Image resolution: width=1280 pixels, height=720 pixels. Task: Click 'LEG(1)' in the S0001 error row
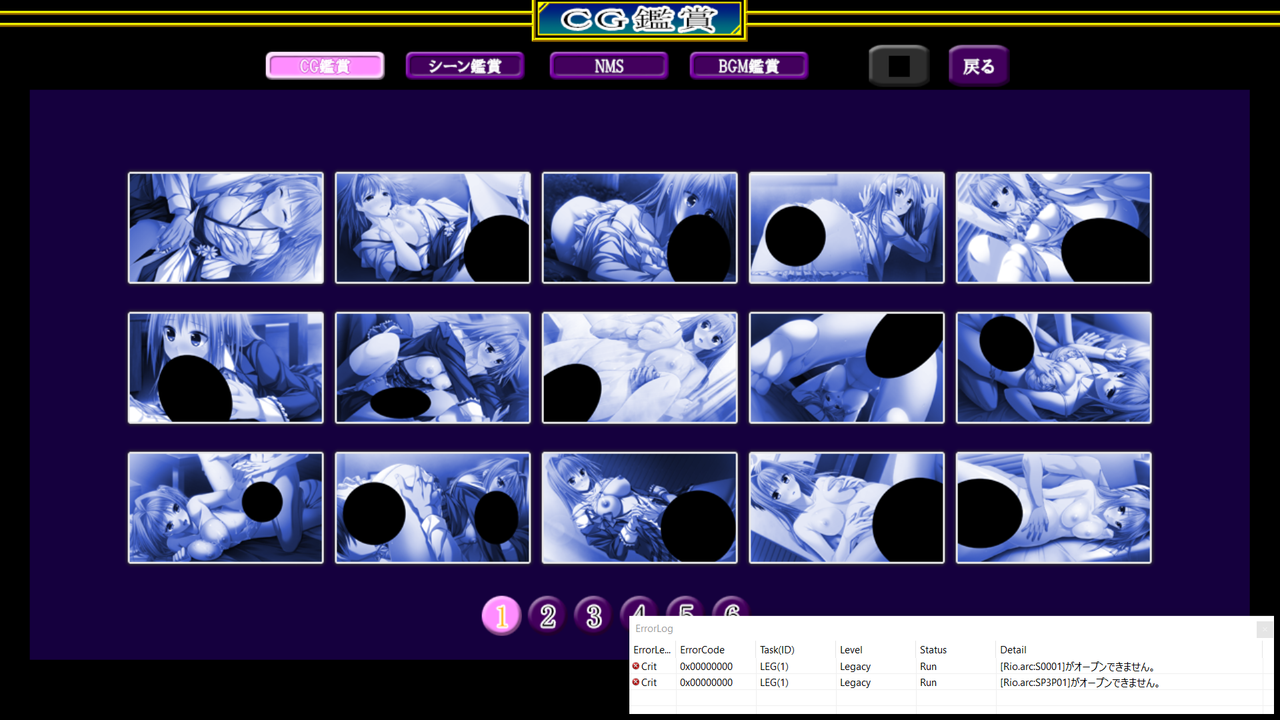[x=774, y=666]
